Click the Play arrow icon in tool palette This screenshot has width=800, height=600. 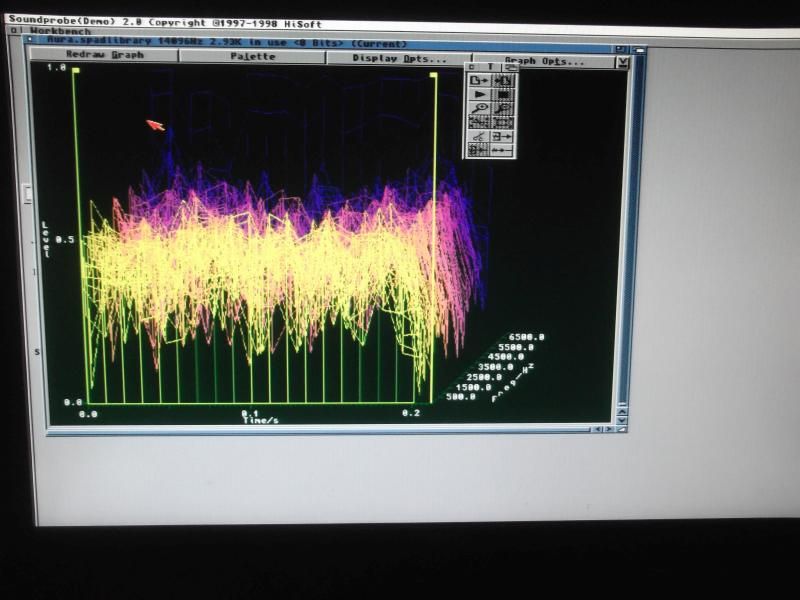pyautogui.click(x=478, y=94)
